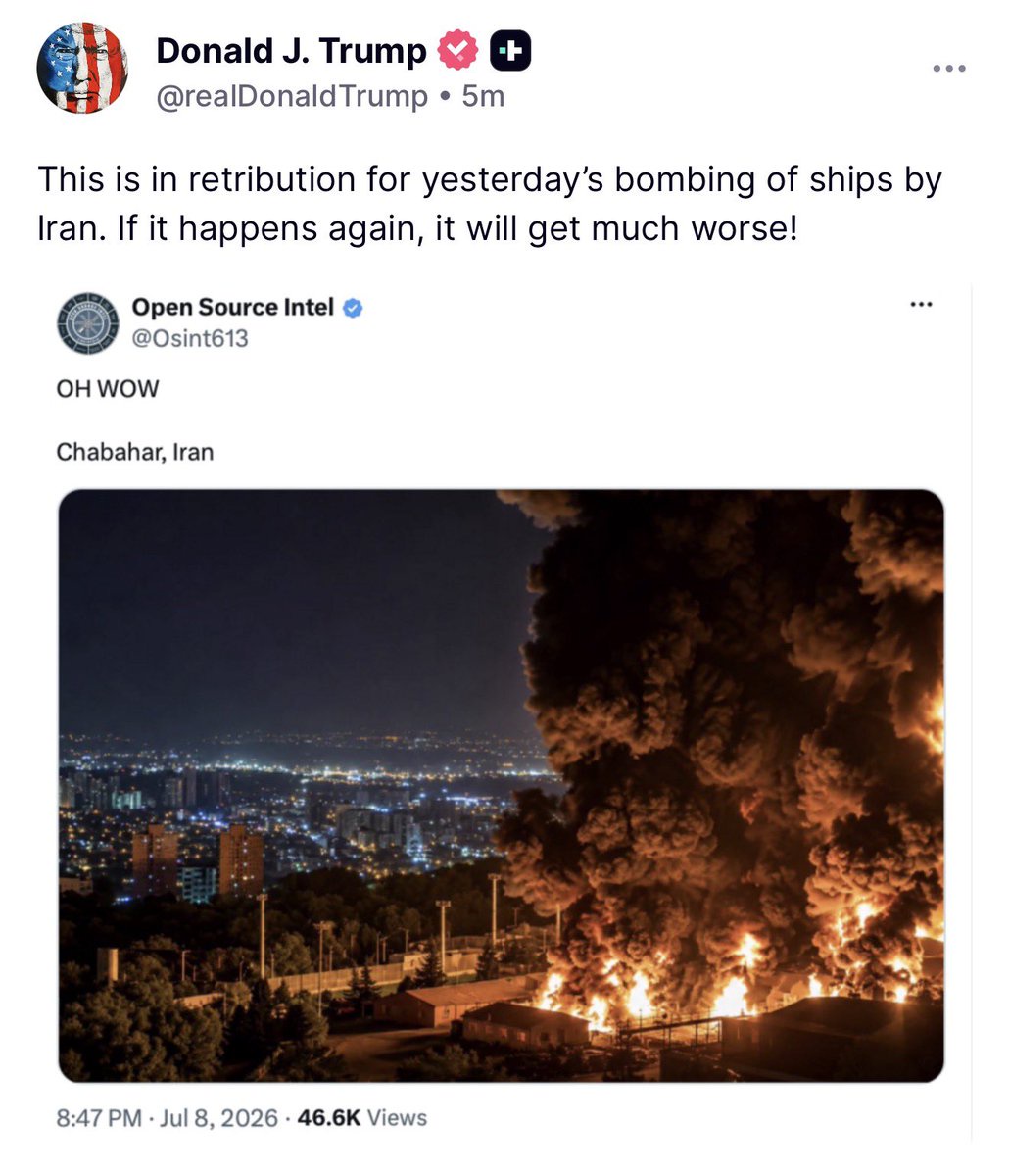Click the blue verified checkmark for Open Source Intel
The width and height of the screenshot is (1009, 1176).
click(x=354, y=308)
